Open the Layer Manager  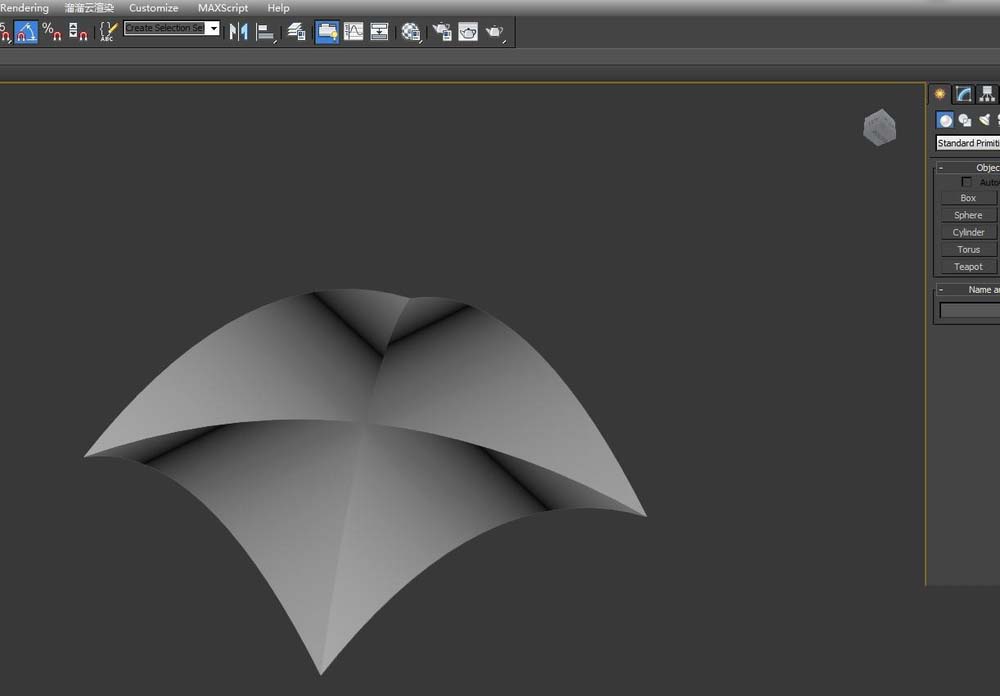tap(297, 31)
